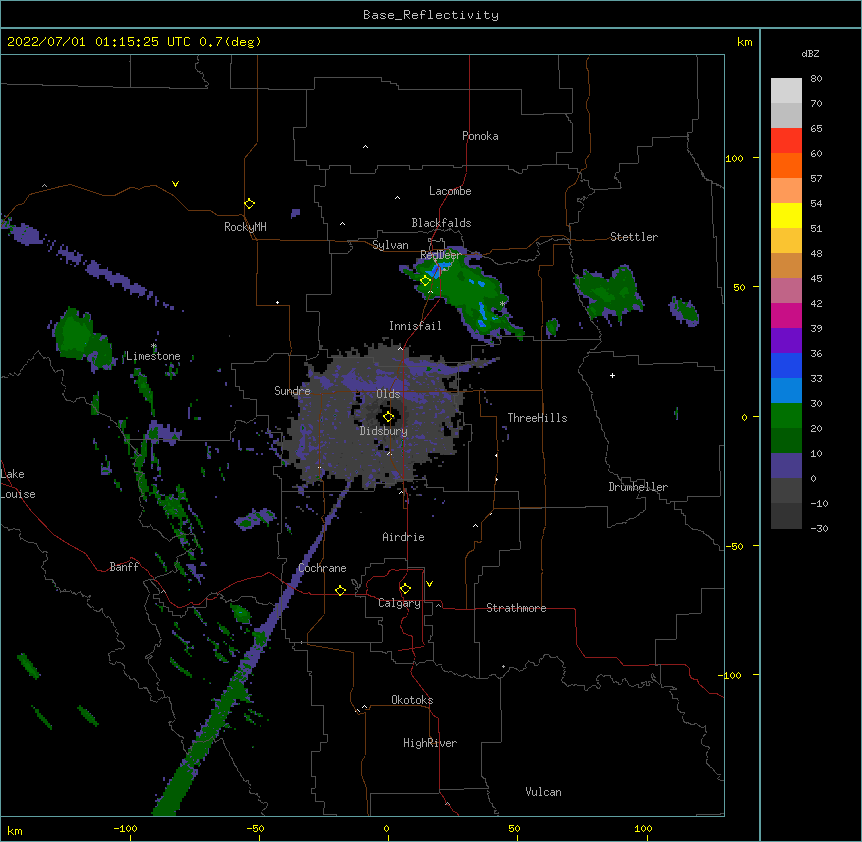Image resolution: width=862 pixels, height=842 pixels.
Task: Select the Drumheller label
Action: (x=638, y=487)
